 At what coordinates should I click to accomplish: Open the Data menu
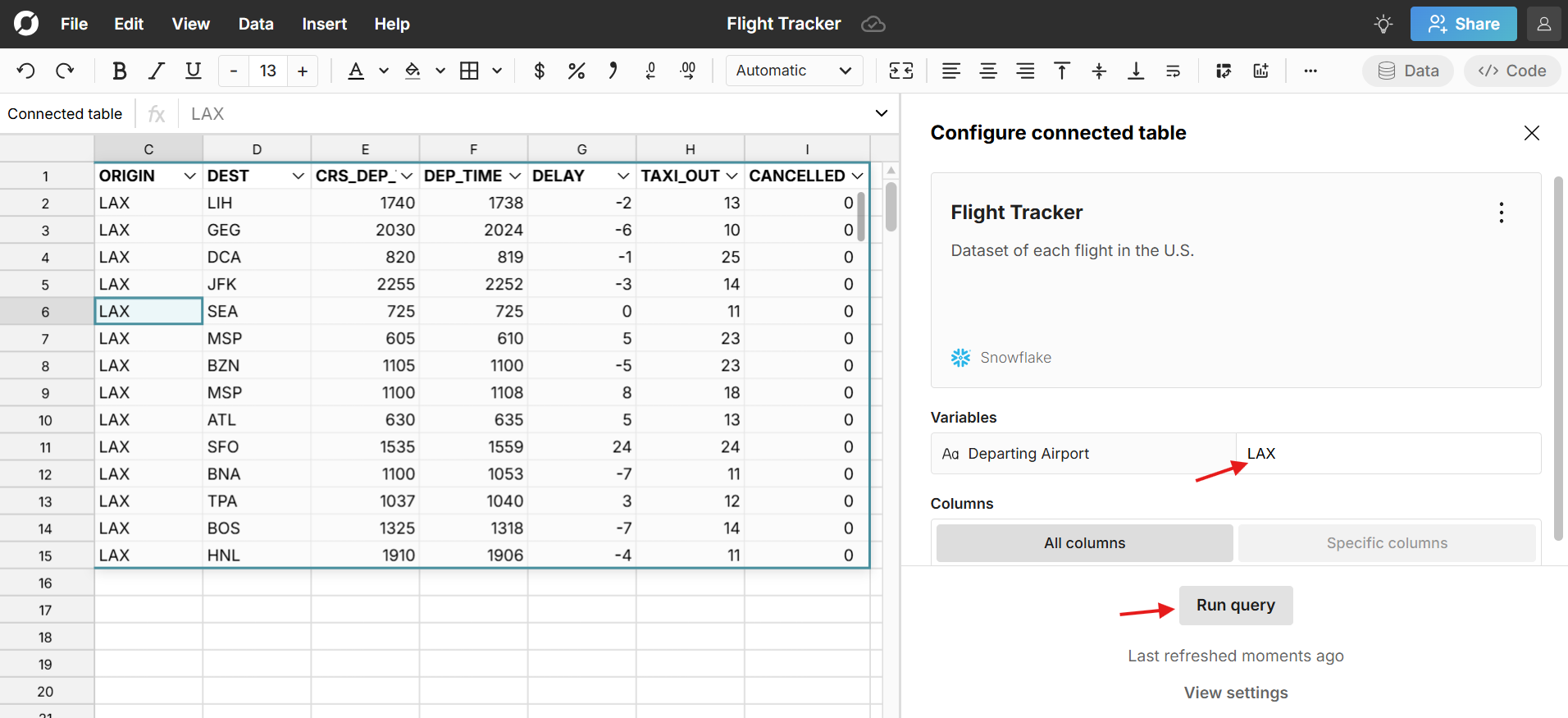click(x=255, y=24)
